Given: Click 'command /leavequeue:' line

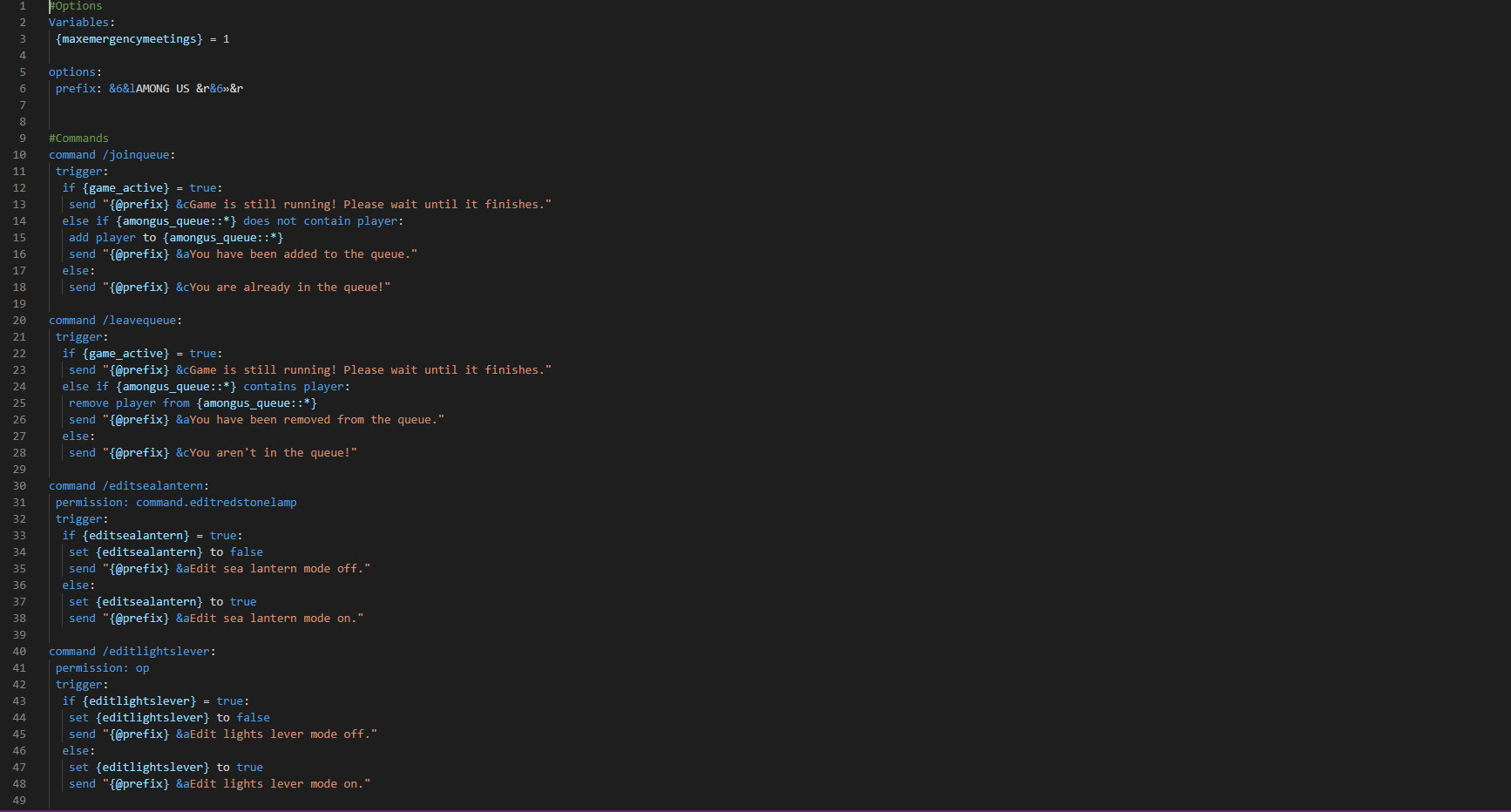Looking at the screenshot, I should click(x=116, y=321).
